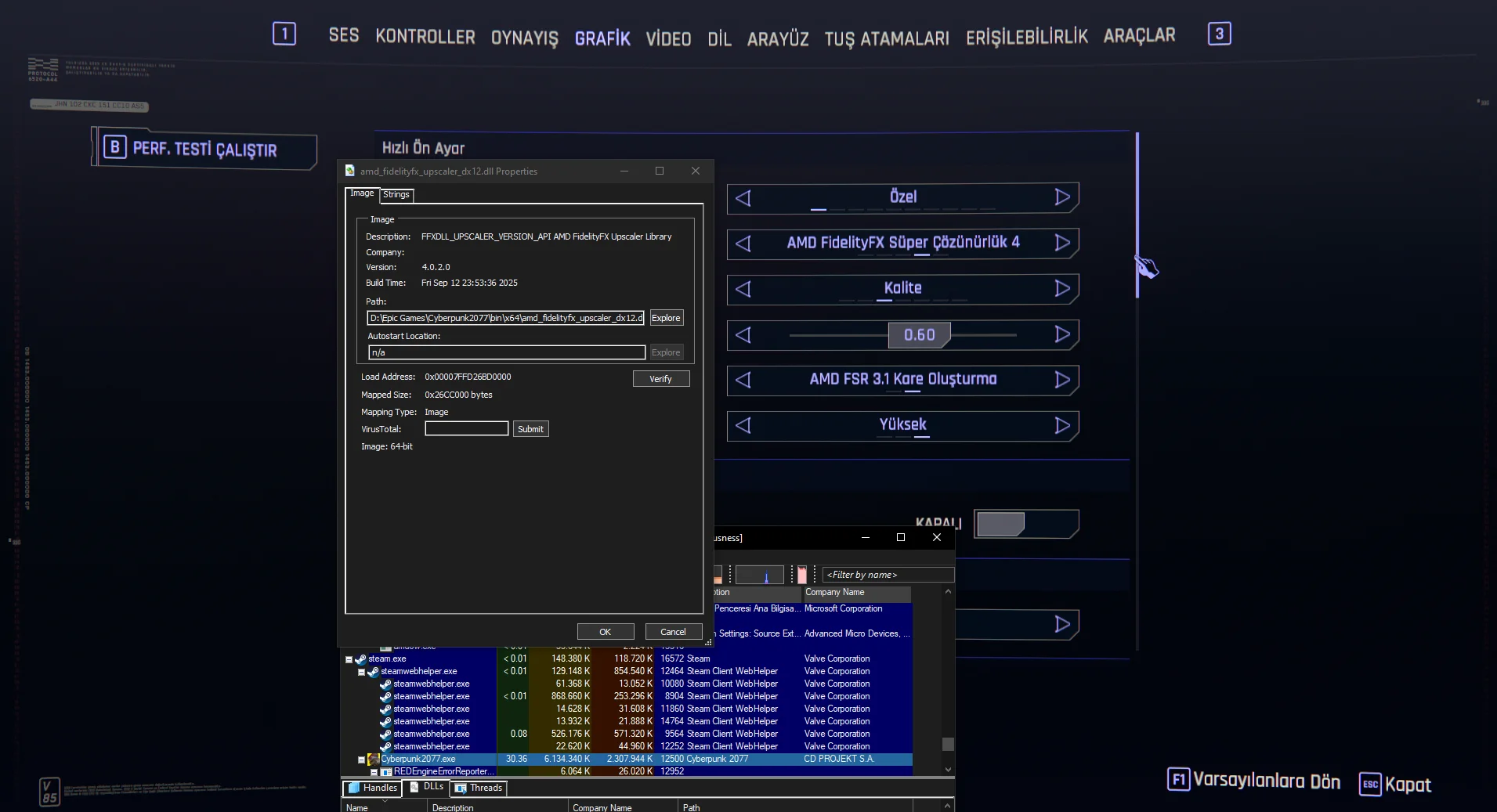Click PERF. TESTİ ÇALIŞTIR button
Image resolution: width=1497 pixels, height=812 pixels.
(204, 149)
